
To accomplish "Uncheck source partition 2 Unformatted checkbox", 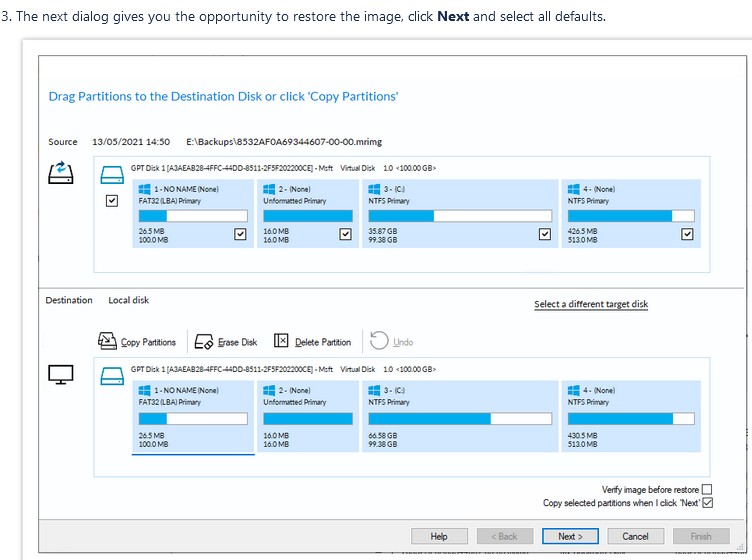I will coord(345,234).
